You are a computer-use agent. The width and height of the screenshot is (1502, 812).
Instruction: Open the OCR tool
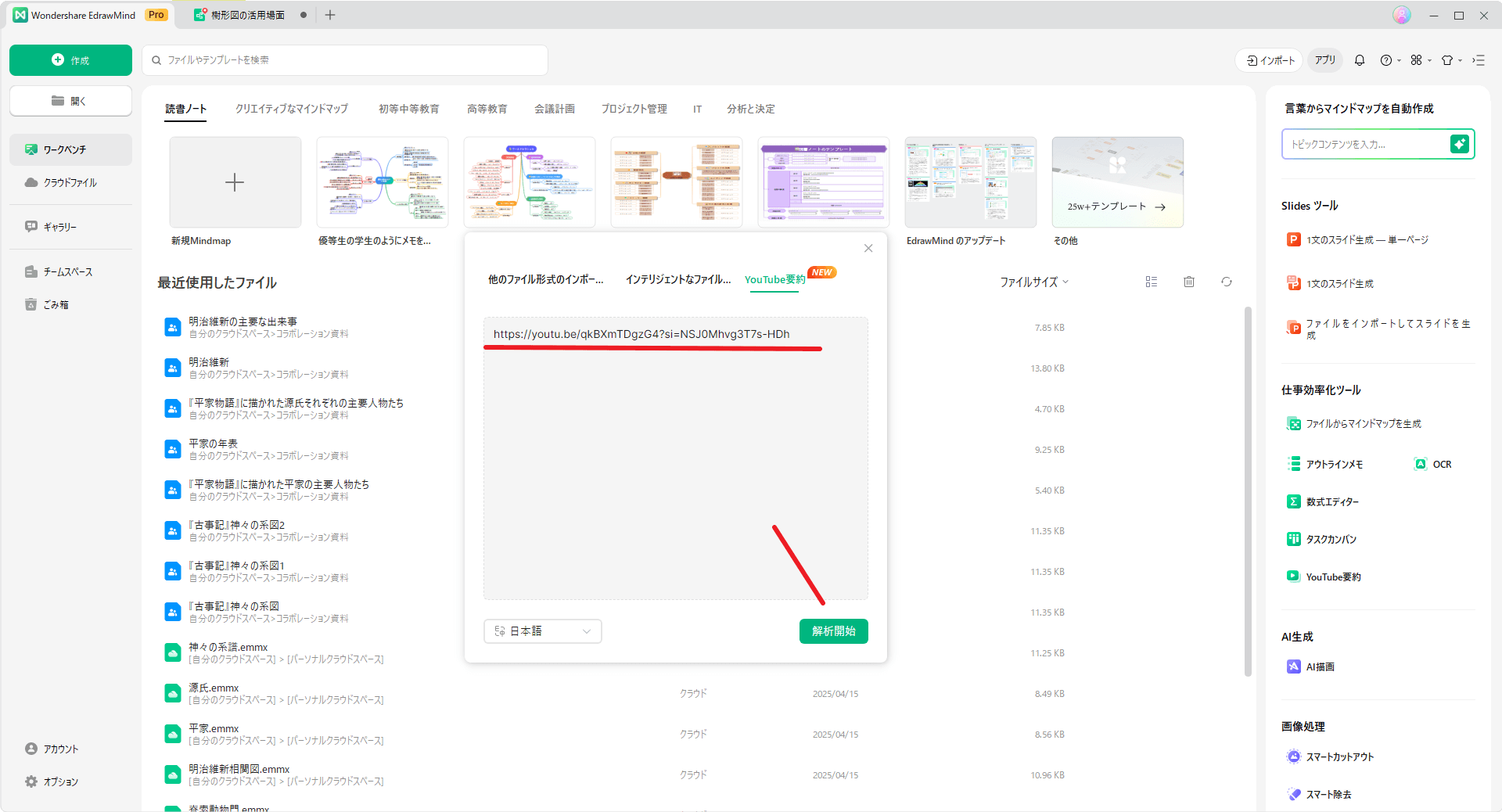point(1433,465)
